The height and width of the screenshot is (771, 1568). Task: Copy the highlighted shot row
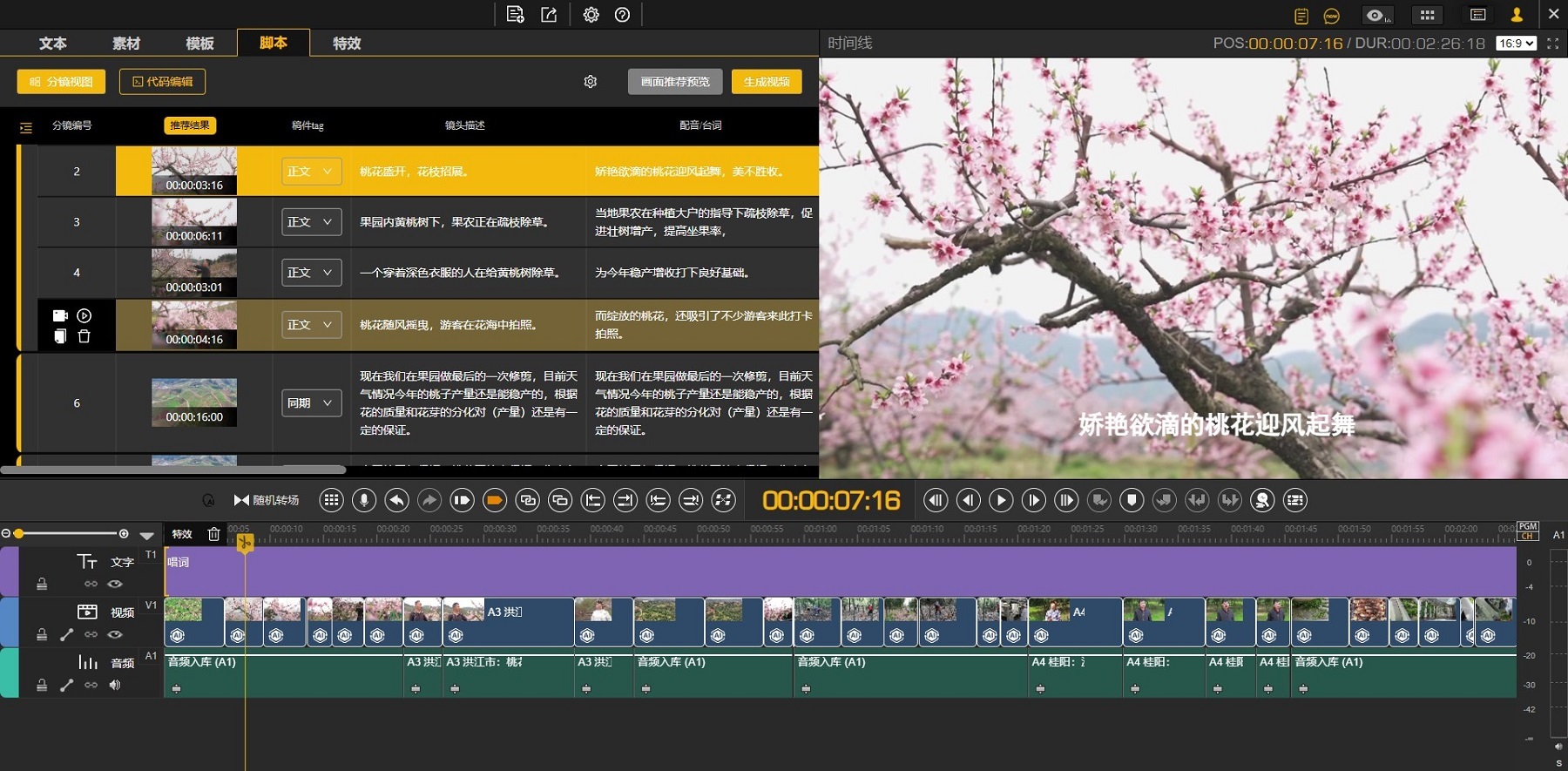60,336
